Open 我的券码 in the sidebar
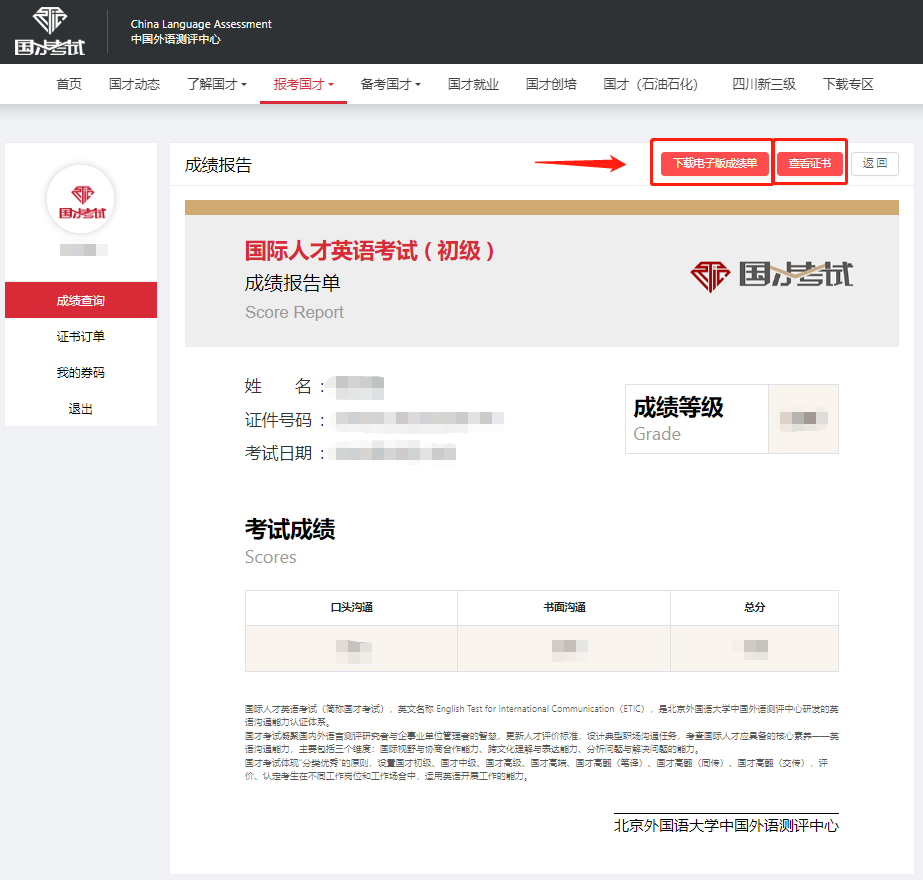Image resolution: width=923 pixels, height=880 pixels. point(81,372)
